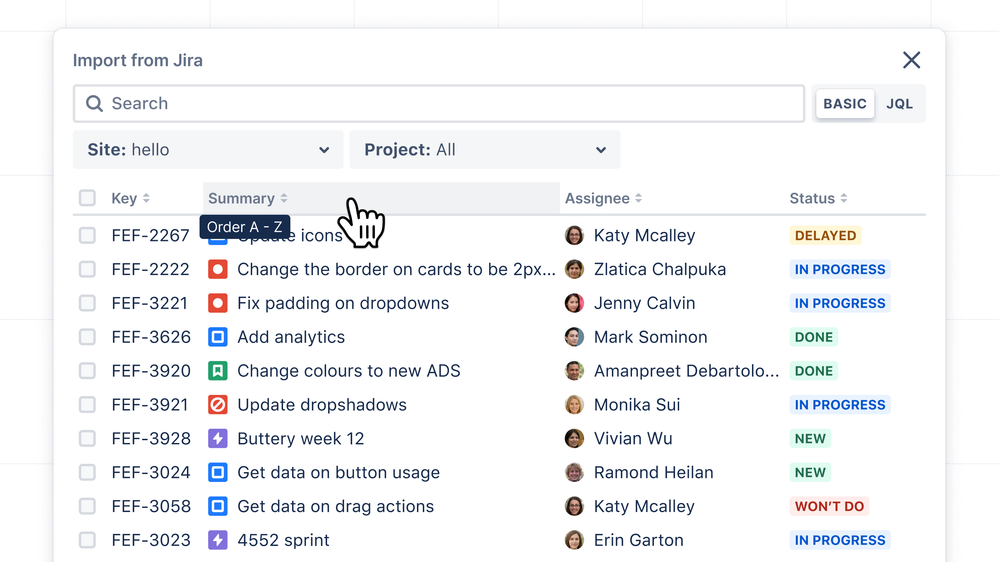Viewport: 999px width, 562px height.
Task: Check the box for FEF-3058
Action: pos(87,506)
